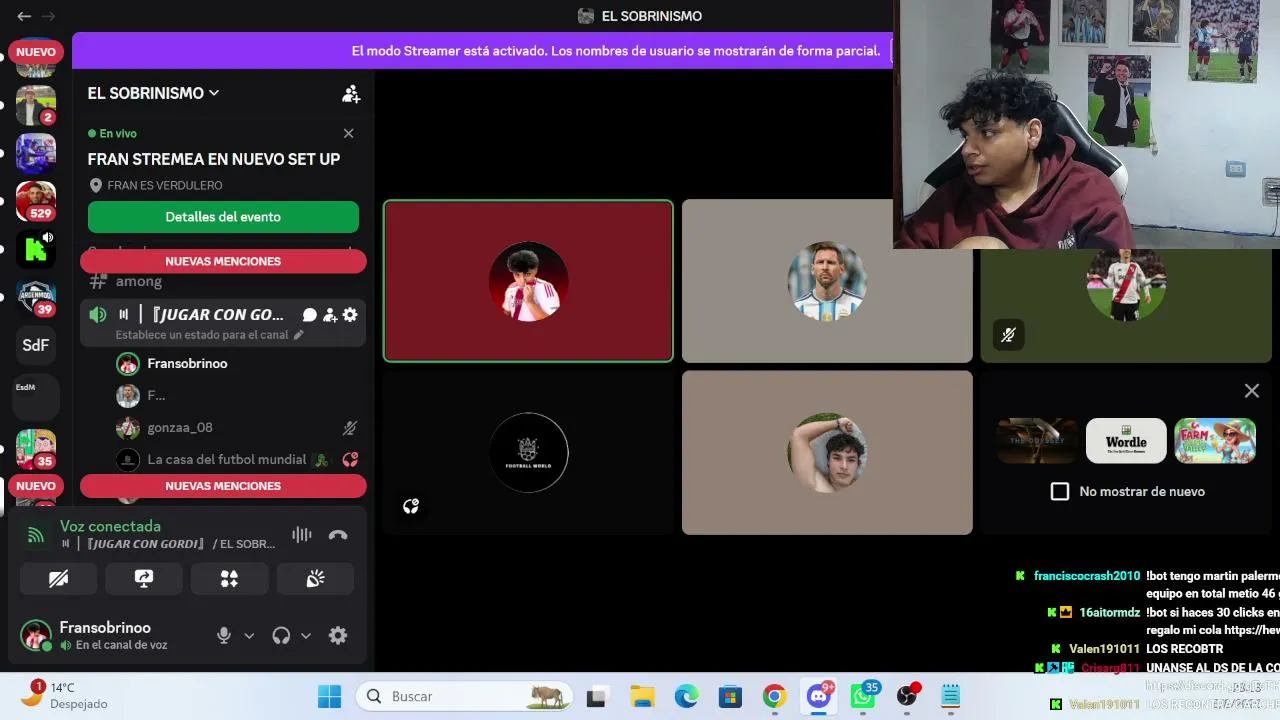Jump to upper NUEVAS MENCIONES pill

(223, 261)
